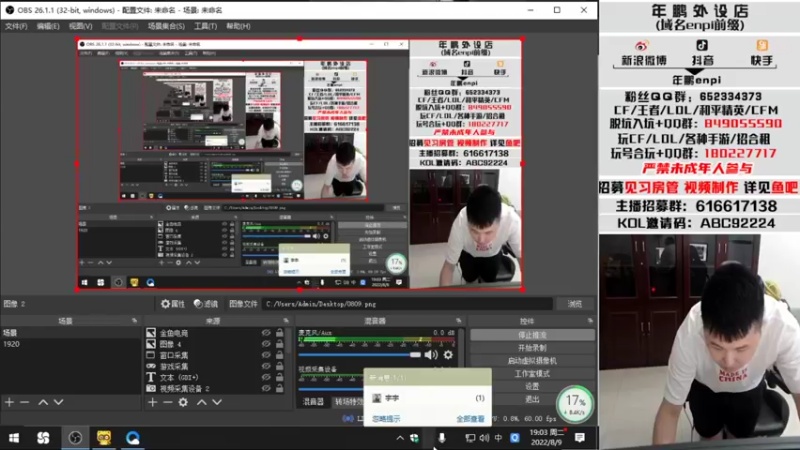
Task: Open the OBS icon in the taskbar
Action: tap(75, 438)
